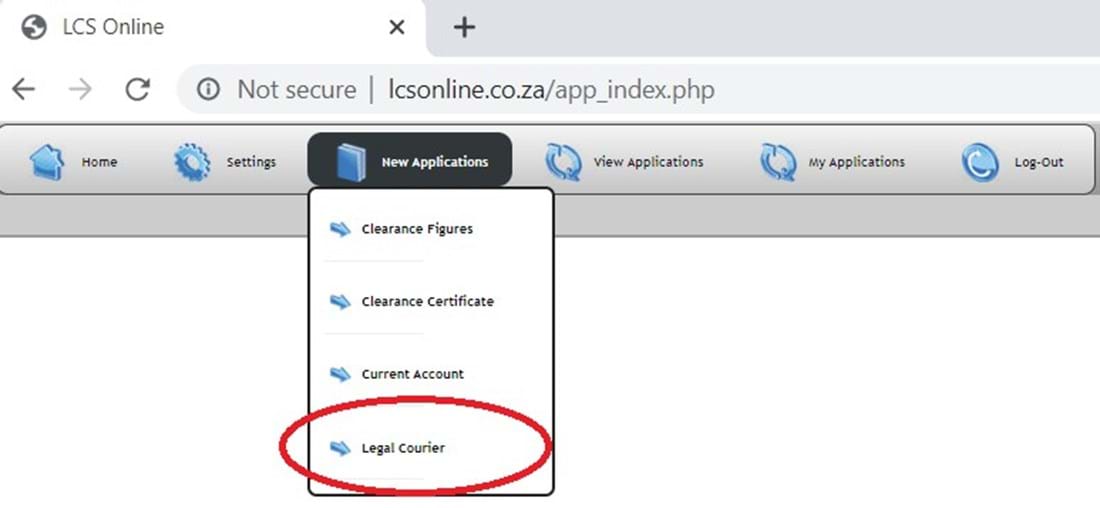Open Settings via the gear icon
Viewport: 1100px width, 508px height.
192,162
